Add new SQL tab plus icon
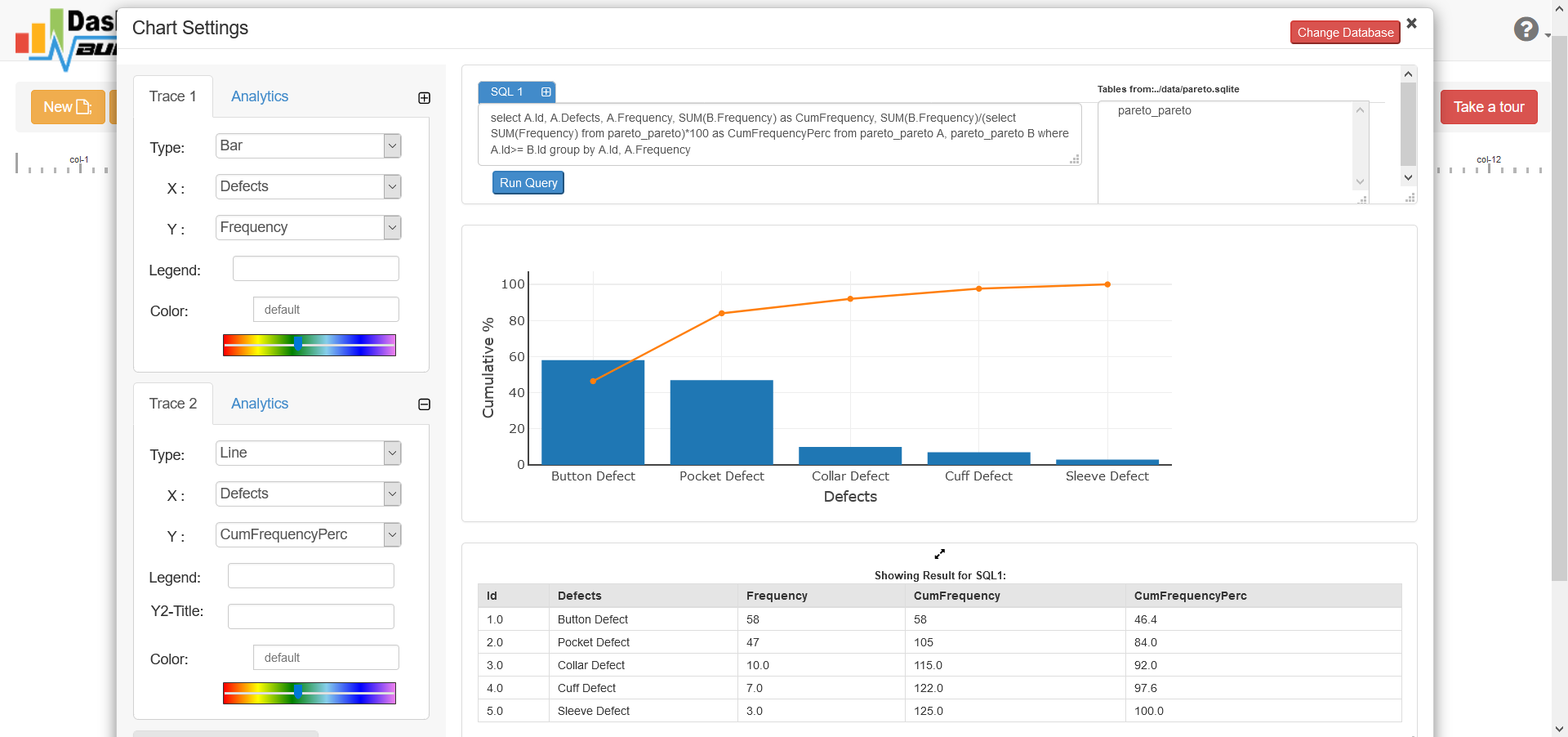This screenshot has height=737, width=1568. (546, 92)
